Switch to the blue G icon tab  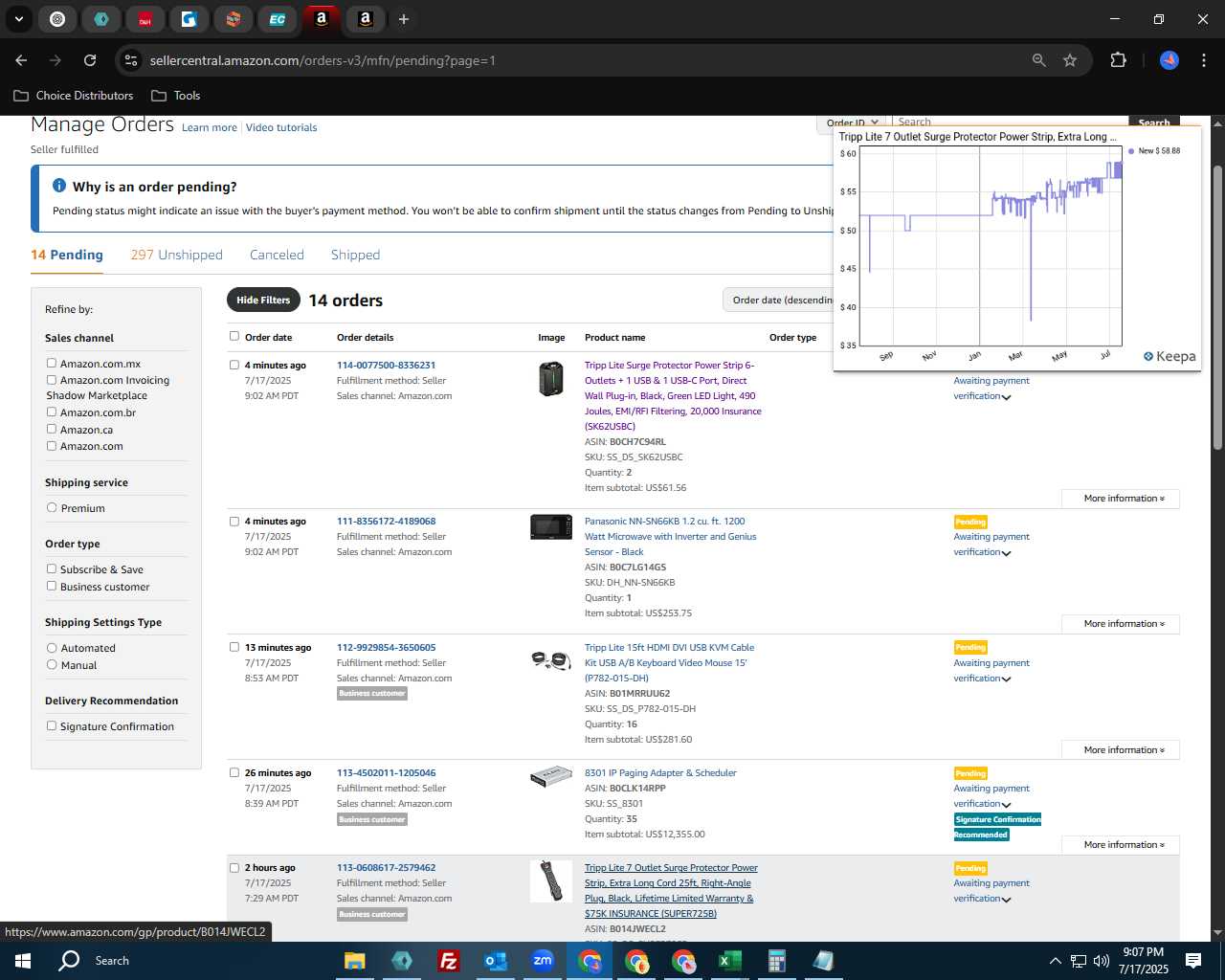[189, 19]
